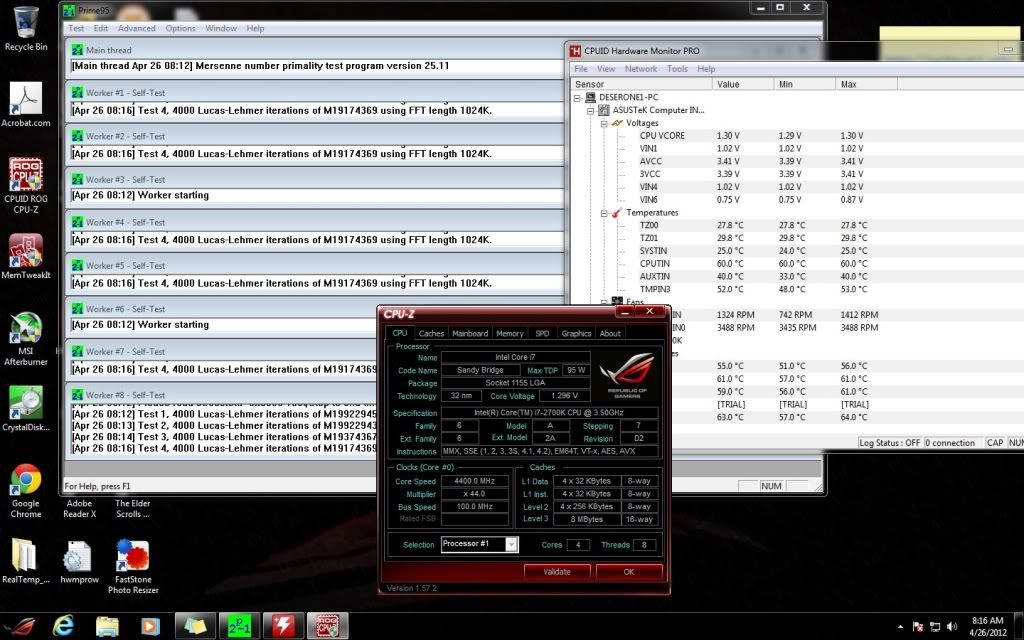
Task: Click the Min column header
Action: (x=805, y=84)
